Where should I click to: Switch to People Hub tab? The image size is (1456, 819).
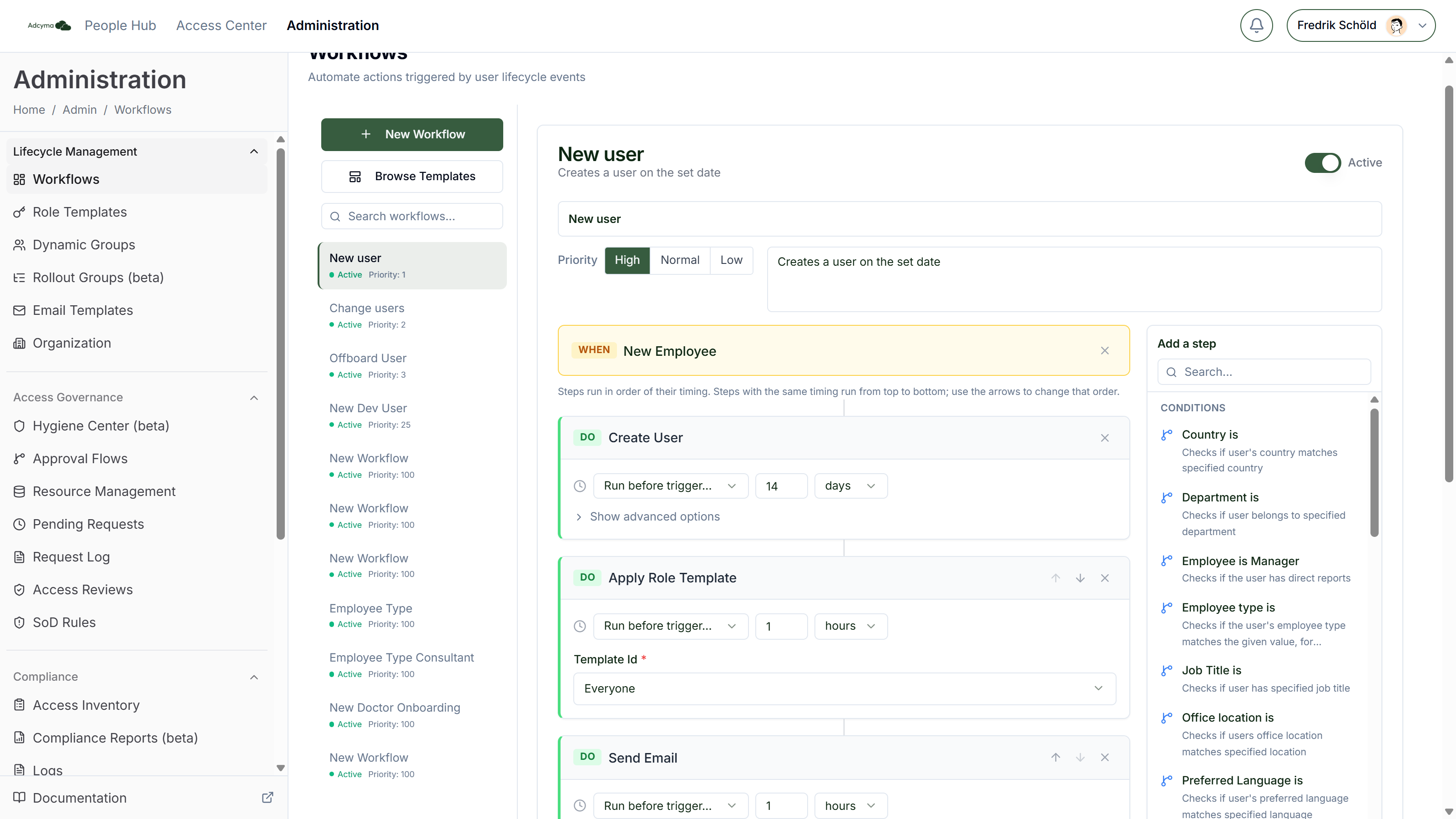[x=120, y=25]
